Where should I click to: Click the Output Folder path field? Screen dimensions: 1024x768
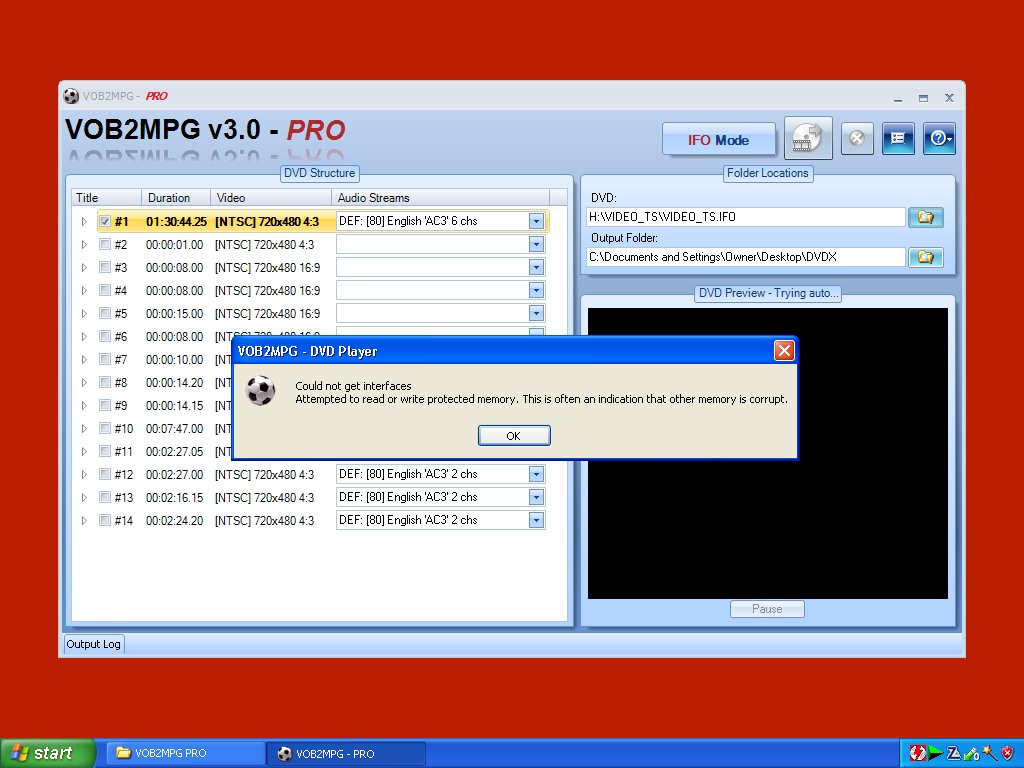[x=746, y=257]
